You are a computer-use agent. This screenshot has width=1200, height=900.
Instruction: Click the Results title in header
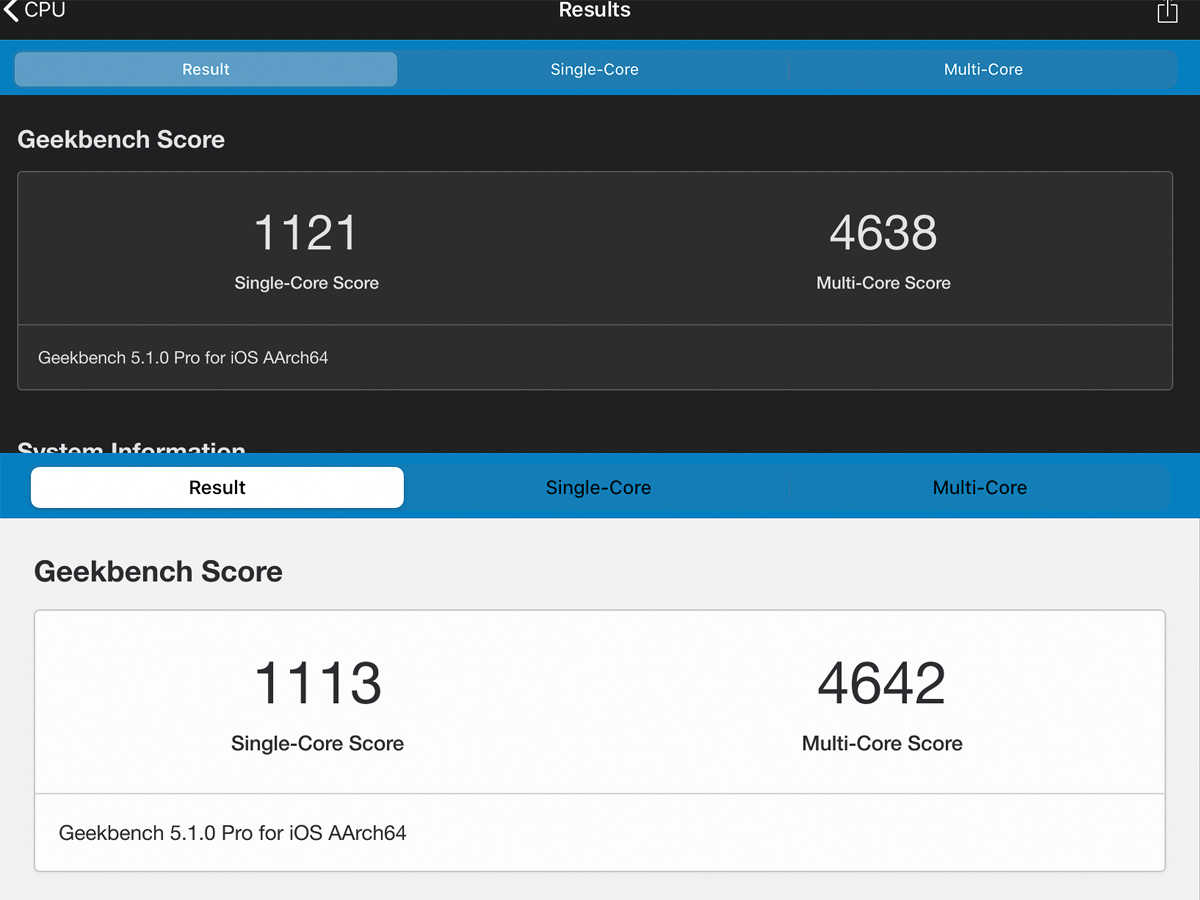point(594,10)
